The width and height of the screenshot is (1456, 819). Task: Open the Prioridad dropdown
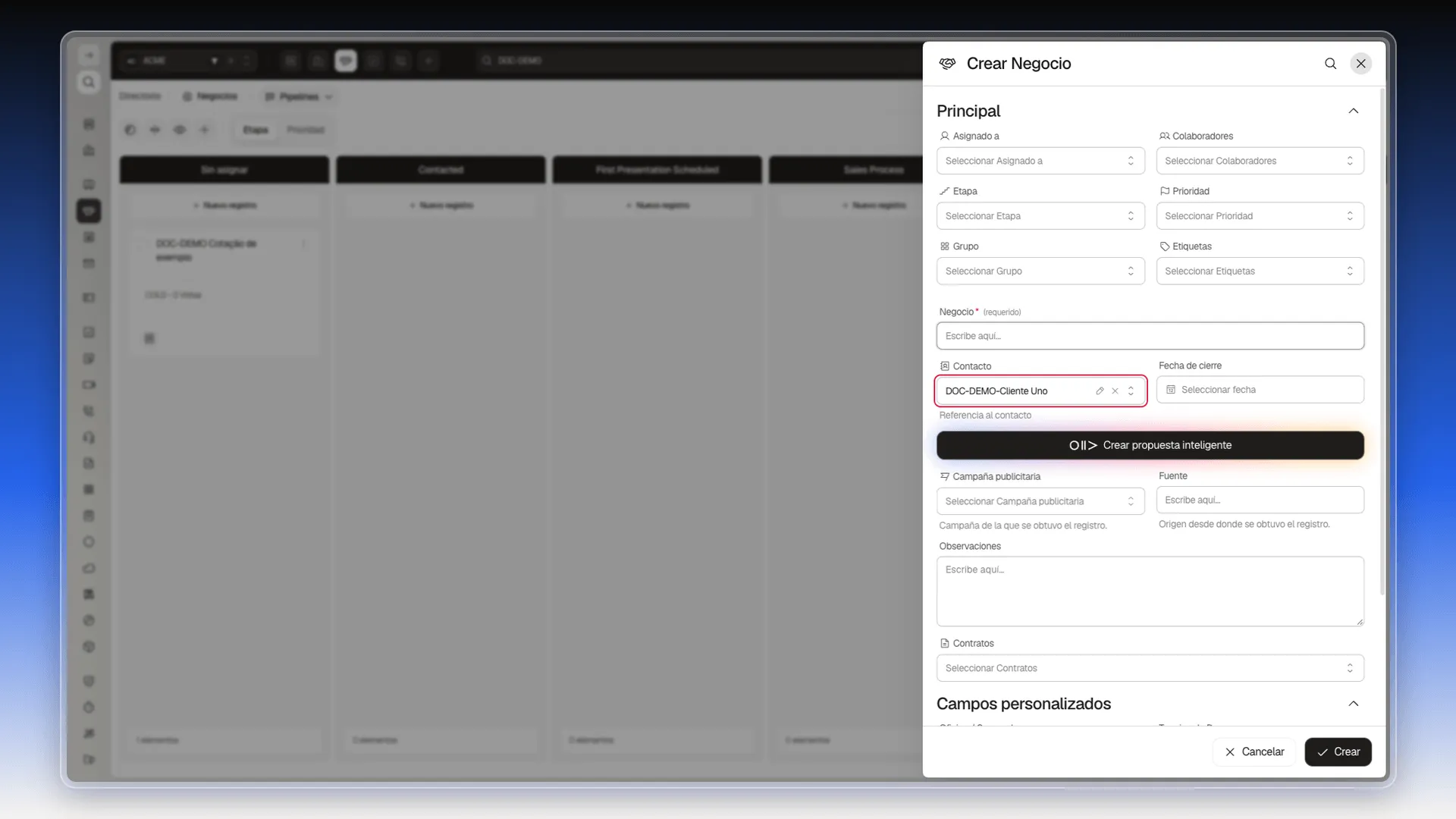pyautogui.click(x=1260, y=216)
